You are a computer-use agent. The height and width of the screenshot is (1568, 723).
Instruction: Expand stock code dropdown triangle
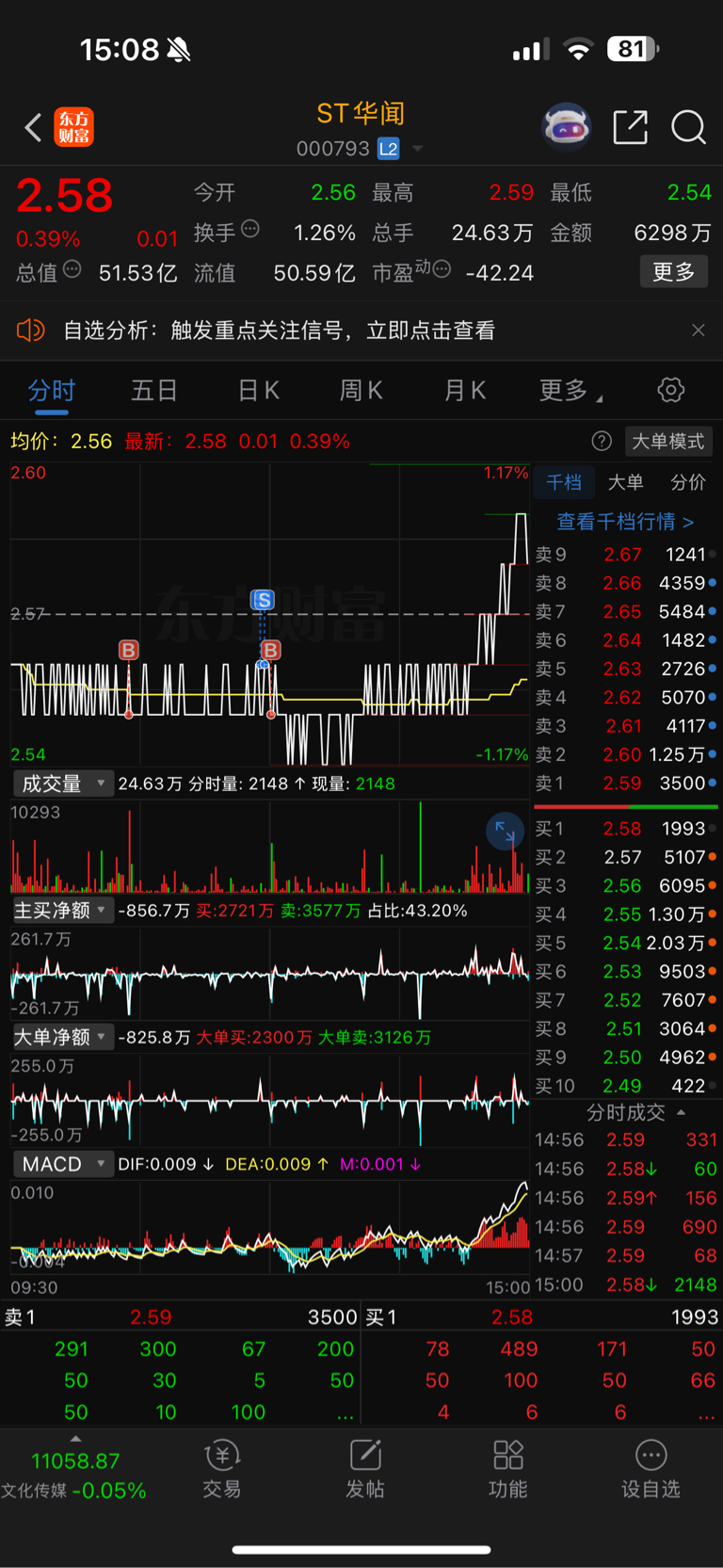[x=417, y=149]
